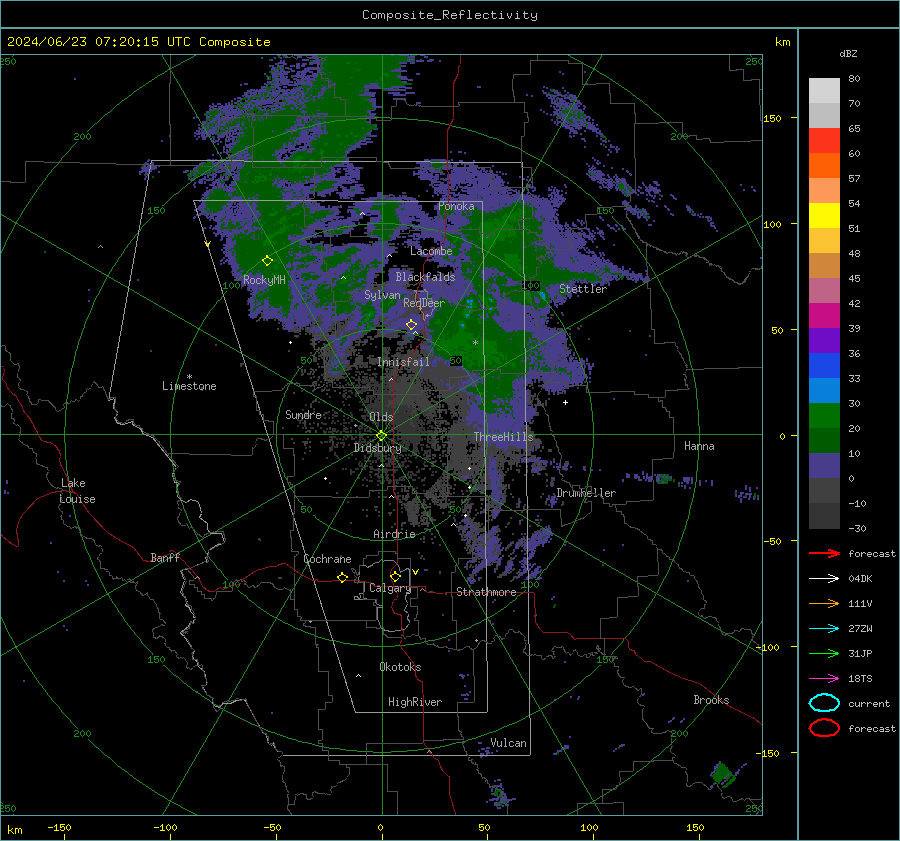Image resolution: width=900 pixels, height=841 pixels.
Task: Click the green 31JP arrow icon
Action: (824, 653)
